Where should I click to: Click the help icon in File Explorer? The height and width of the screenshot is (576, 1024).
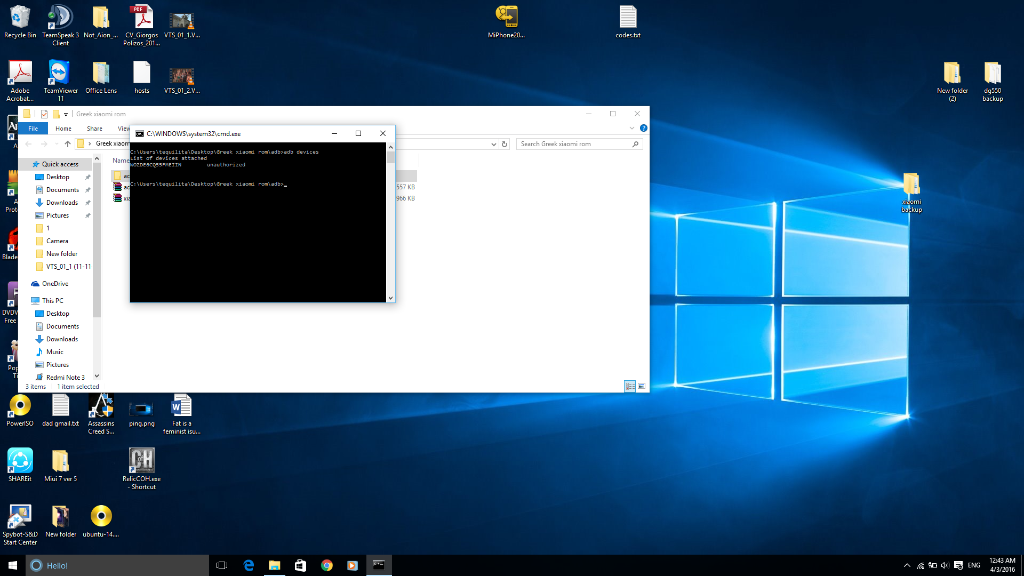pyautogui.click(x=643, y=128)
